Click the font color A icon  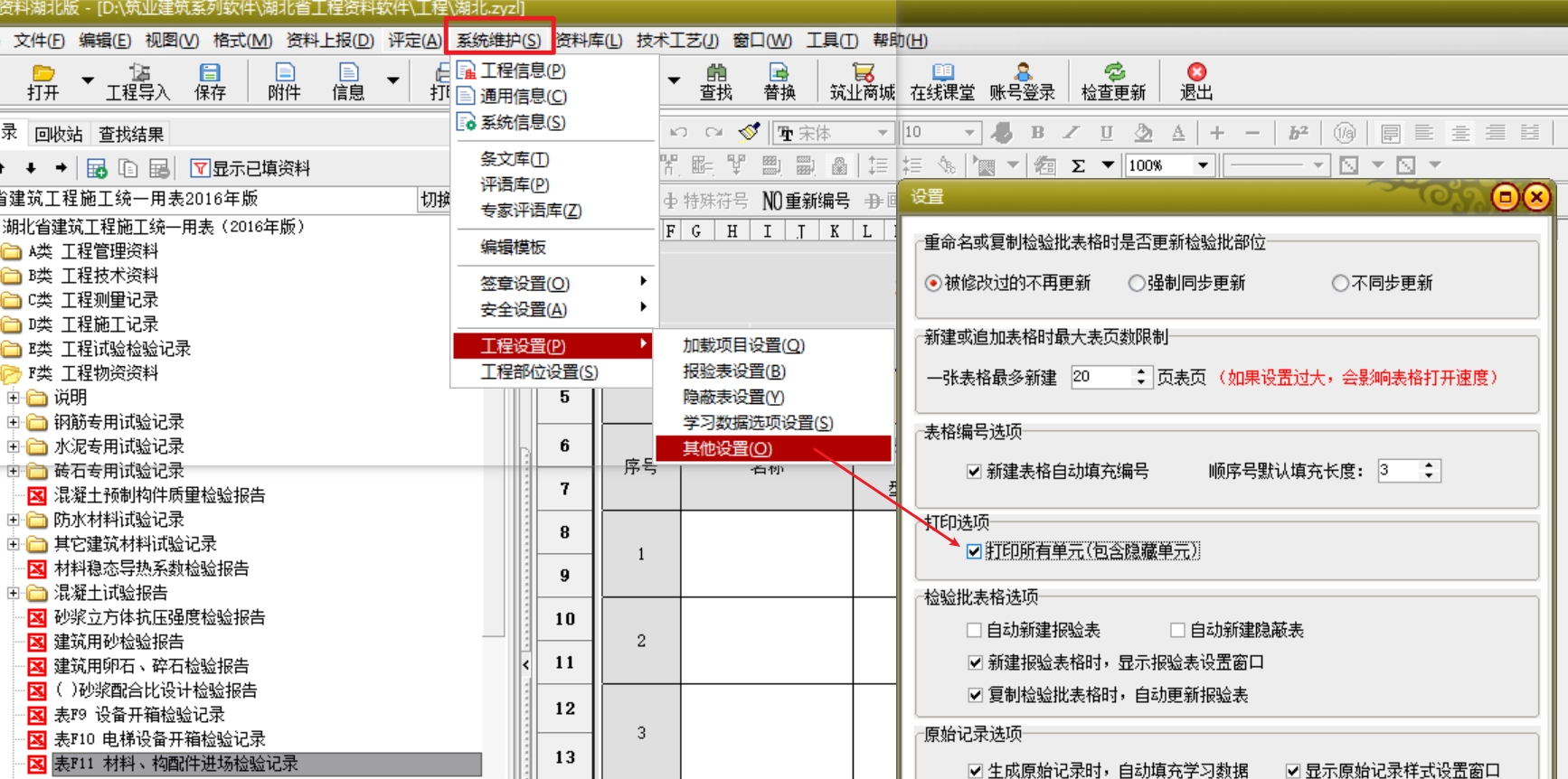[1178, 133]
